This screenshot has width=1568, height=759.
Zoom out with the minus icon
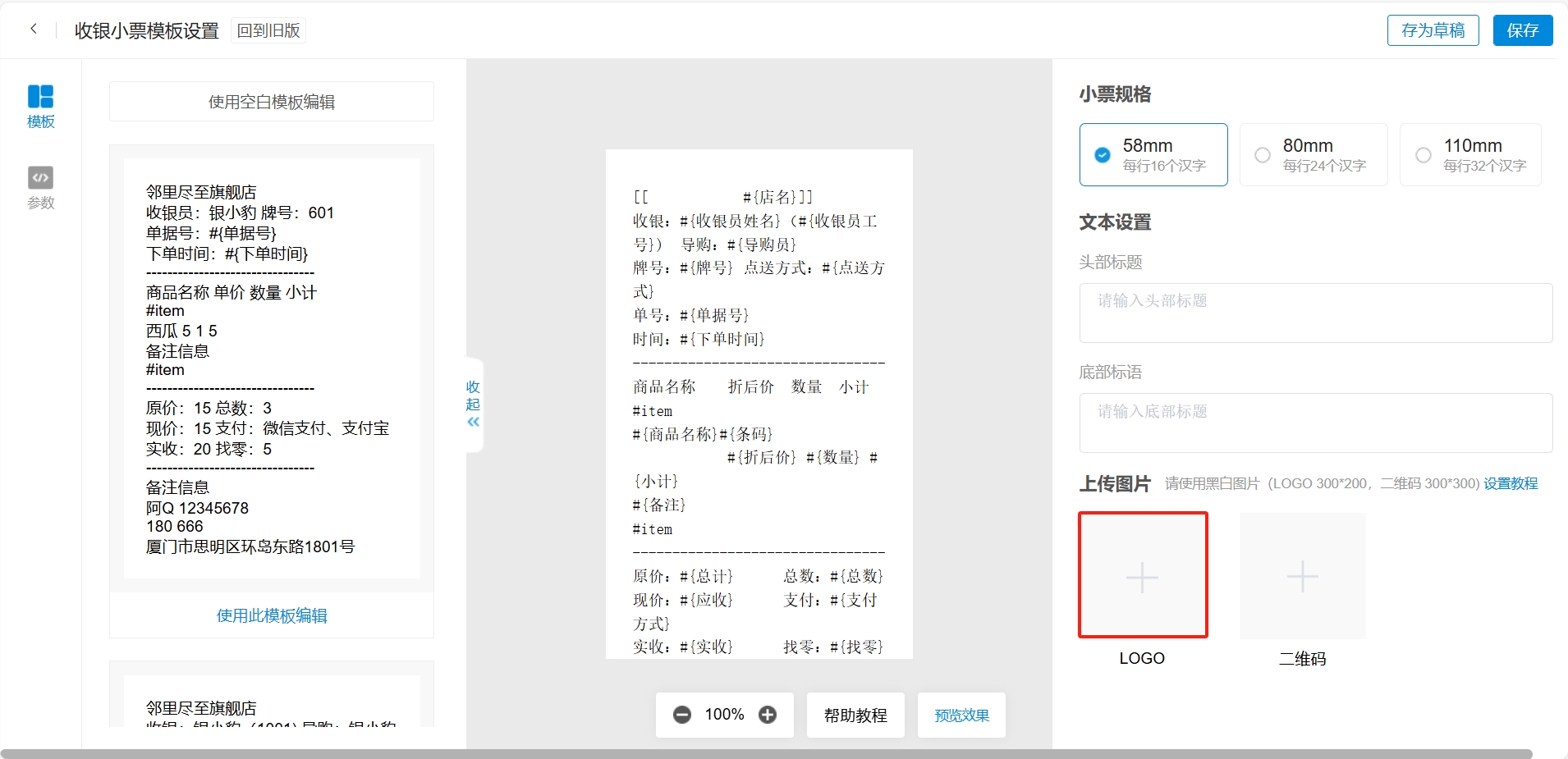[681, 715]
